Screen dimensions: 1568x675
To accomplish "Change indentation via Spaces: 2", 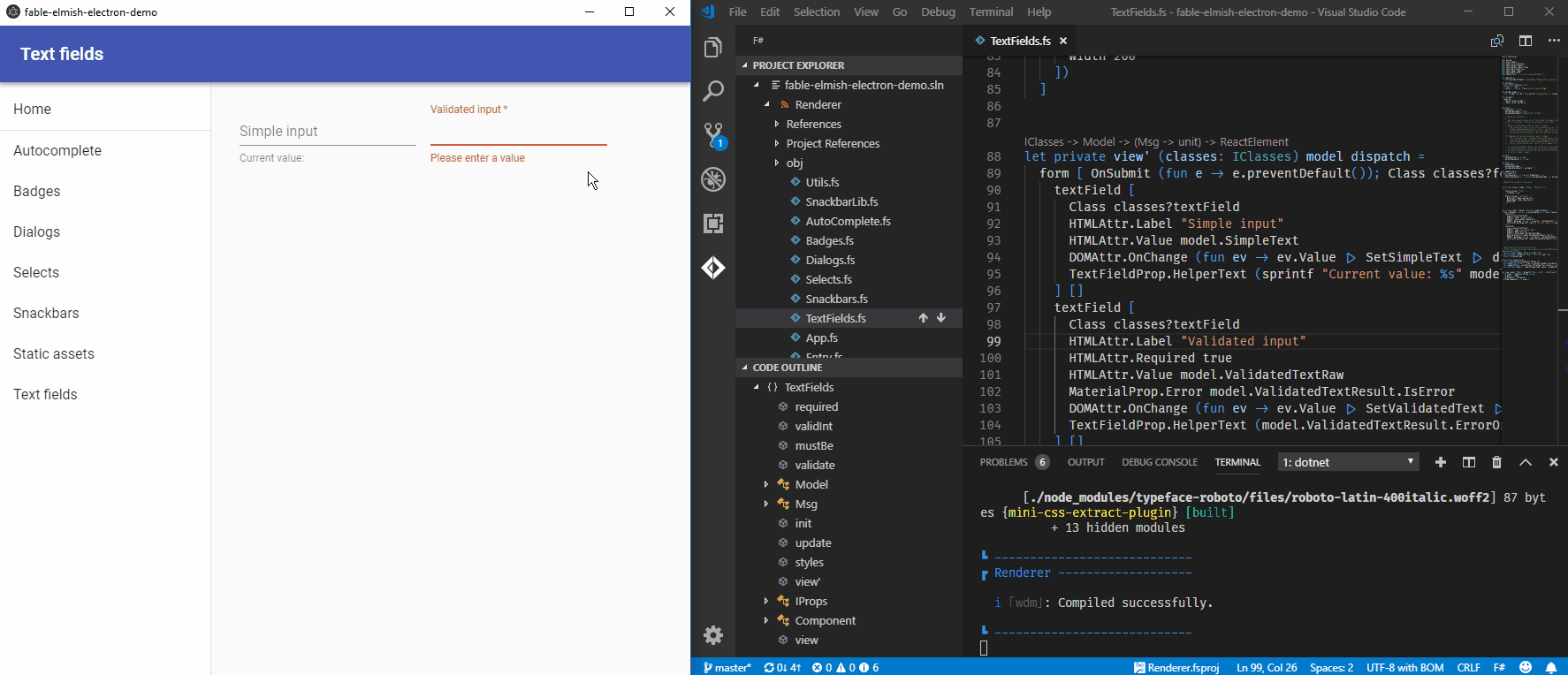I will [1331, 667].
